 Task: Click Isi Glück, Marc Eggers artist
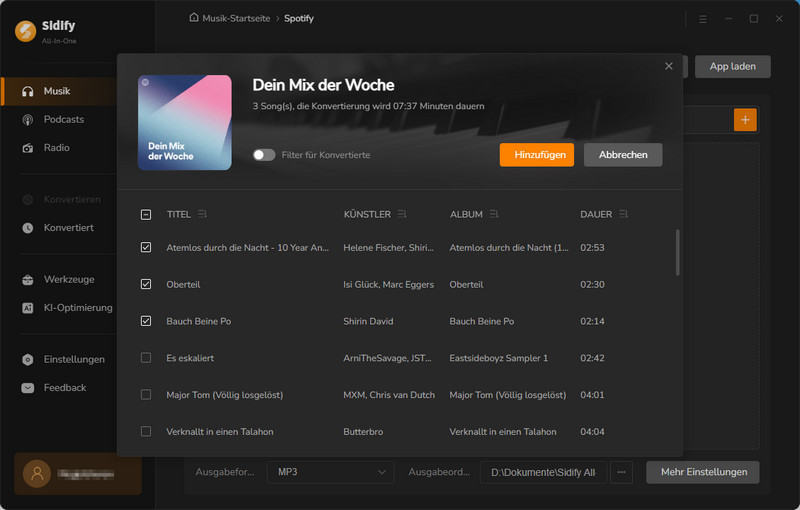coord(388,285)
